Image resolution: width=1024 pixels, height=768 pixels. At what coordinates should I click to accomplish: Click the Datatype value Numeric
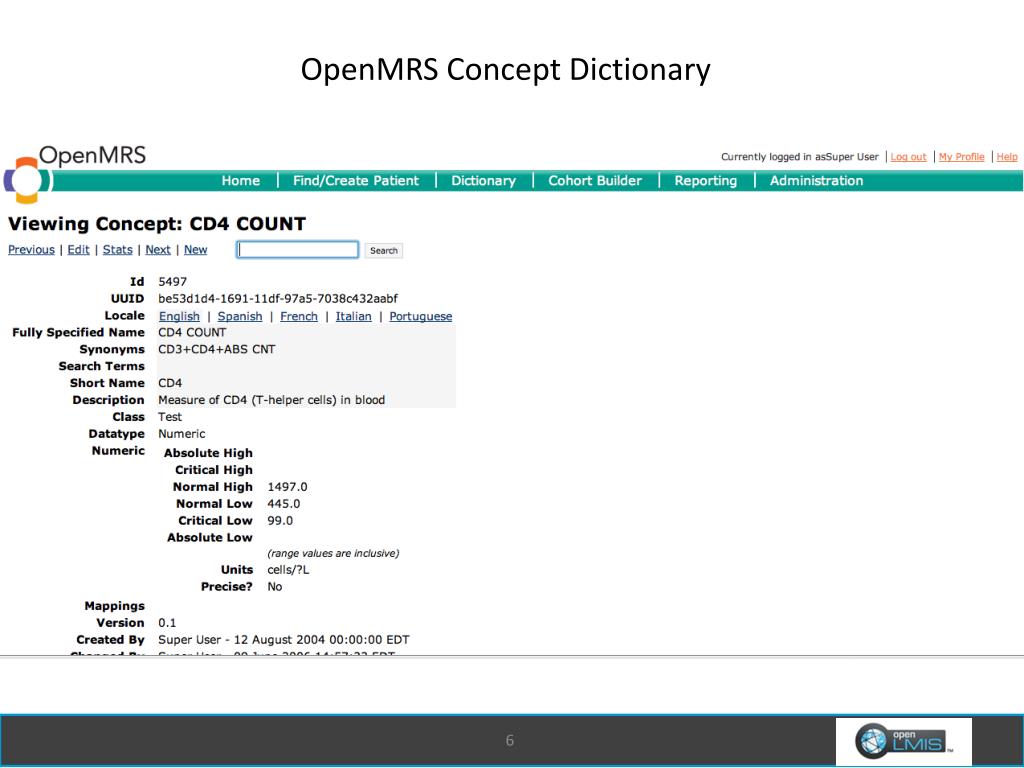point(182,434)
